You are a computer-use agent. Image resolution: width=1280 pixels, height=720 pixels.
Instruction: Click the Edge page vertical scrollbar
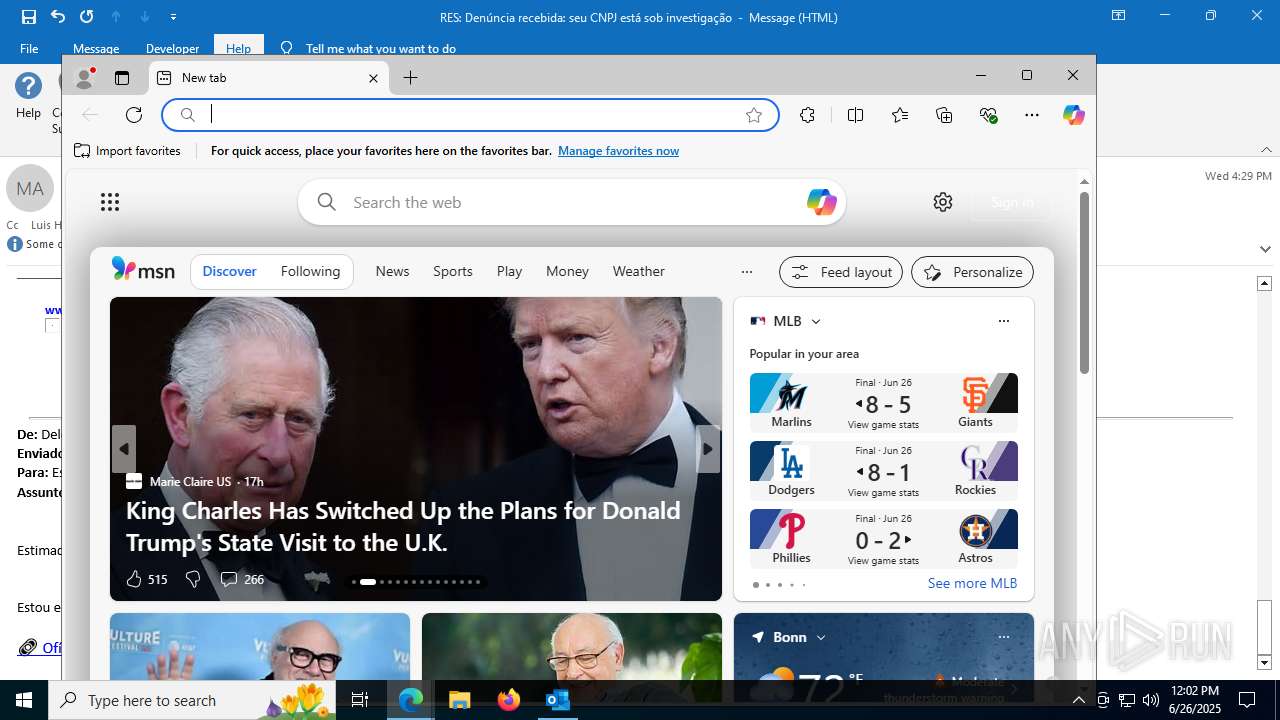click(1084, 283)
